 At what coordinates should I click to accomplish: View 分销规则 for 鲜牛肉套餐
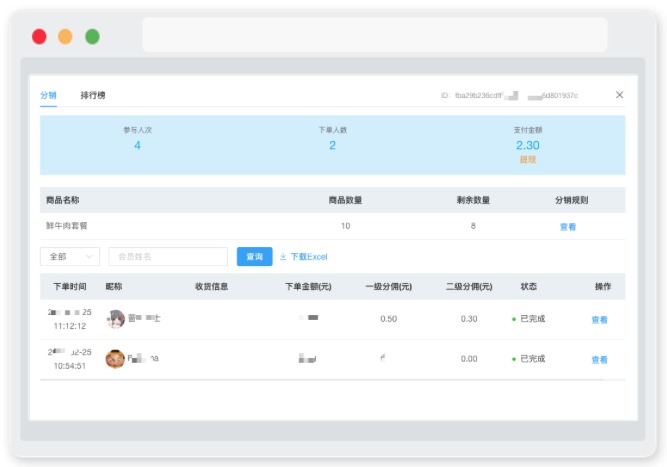(568, 227)
